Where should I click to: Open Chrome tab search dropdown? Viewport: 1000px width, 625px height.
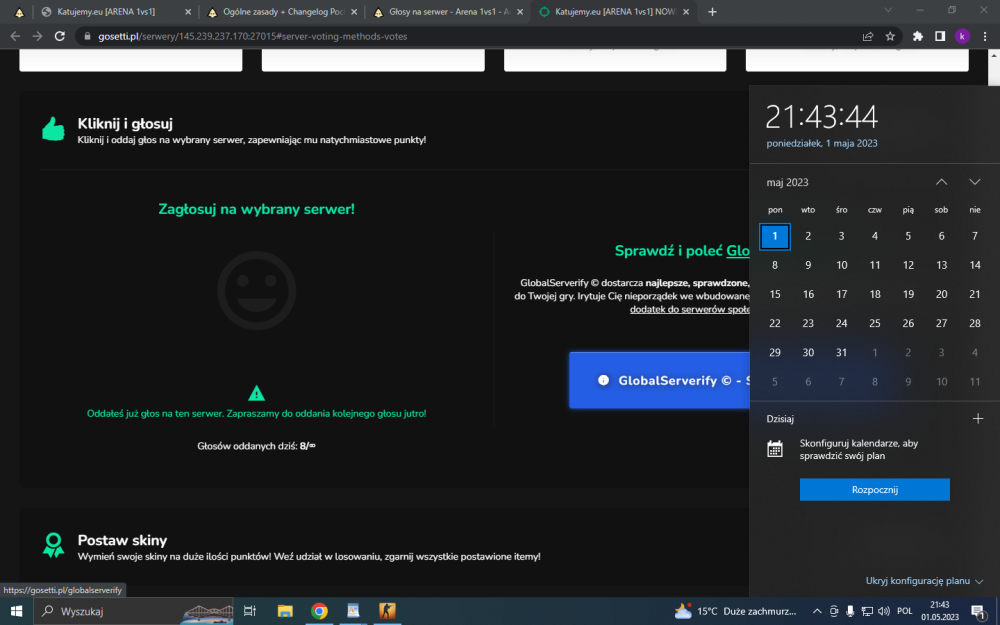point(888,10)
